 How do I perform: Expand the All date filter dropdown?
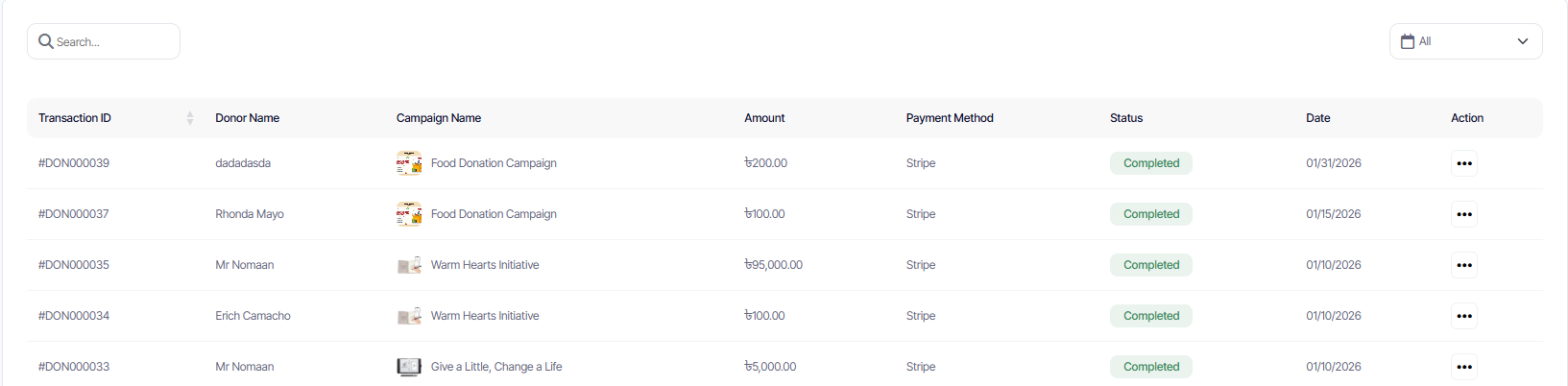pyautogui.click(x=1465, y=41)
